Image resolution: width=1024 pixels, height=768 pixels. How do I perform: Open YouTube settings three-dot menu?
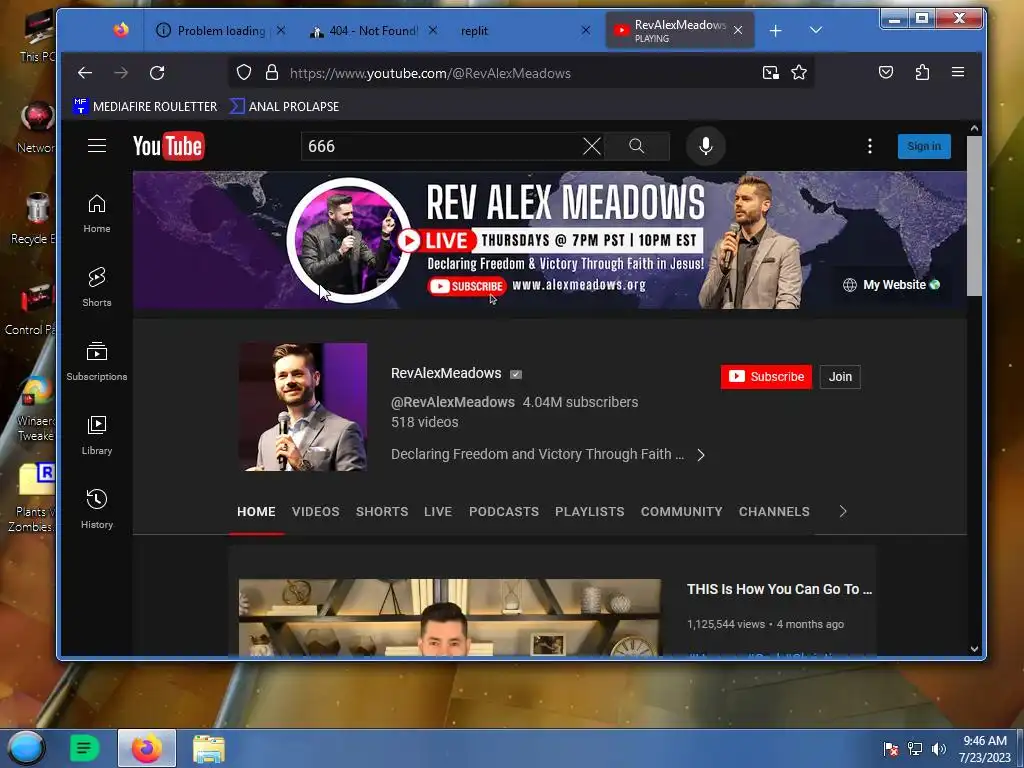[x=869, y=146]
